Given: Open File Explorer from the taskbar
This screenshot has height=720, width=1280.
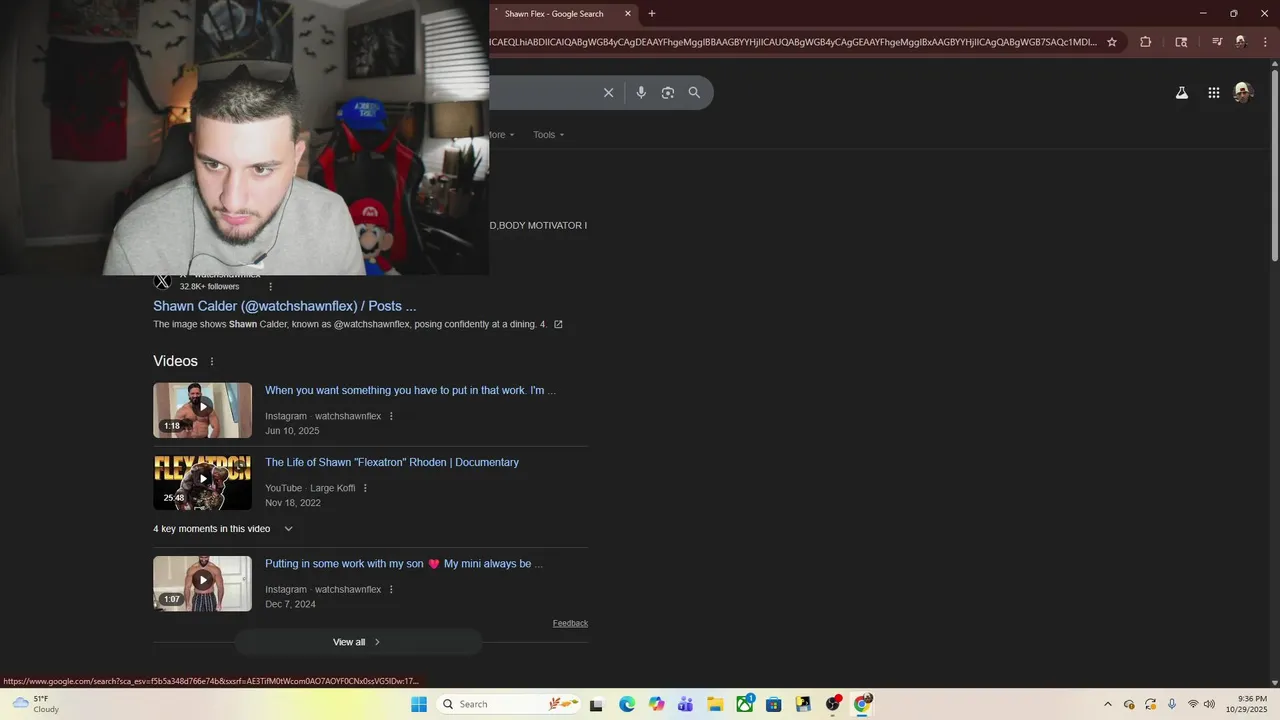Looking at the screenshot, I should coord(715,704).
